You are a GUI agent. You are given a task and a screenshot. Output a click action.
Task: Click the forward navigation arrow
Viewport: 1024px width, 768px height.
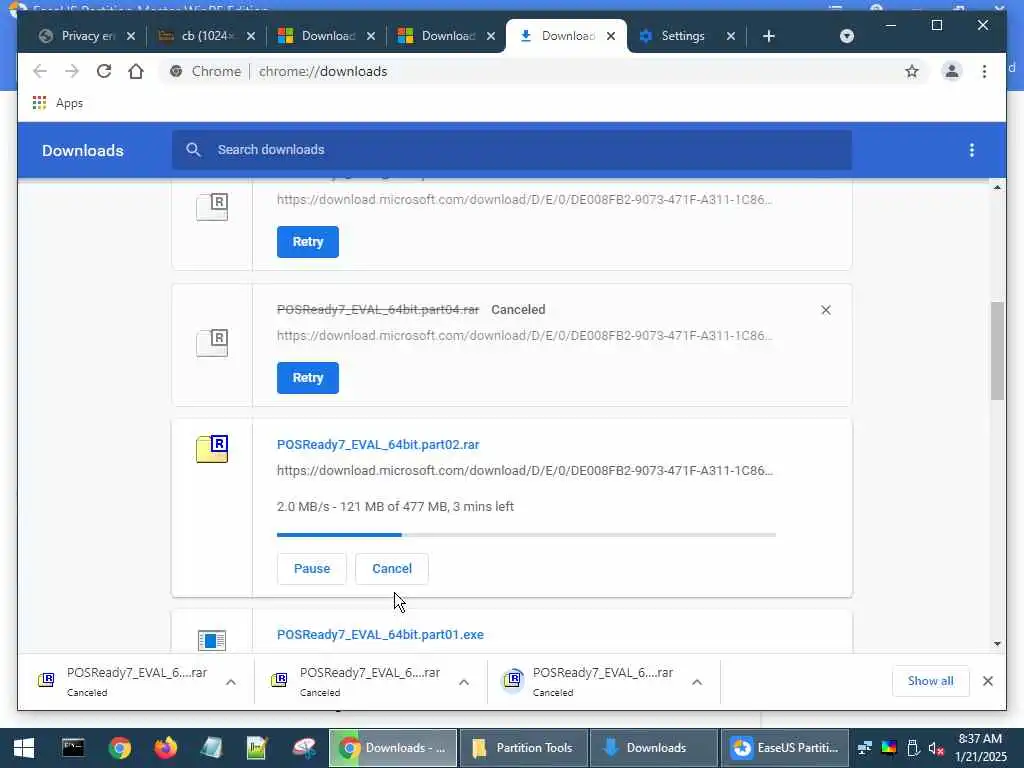pos(72,71)
